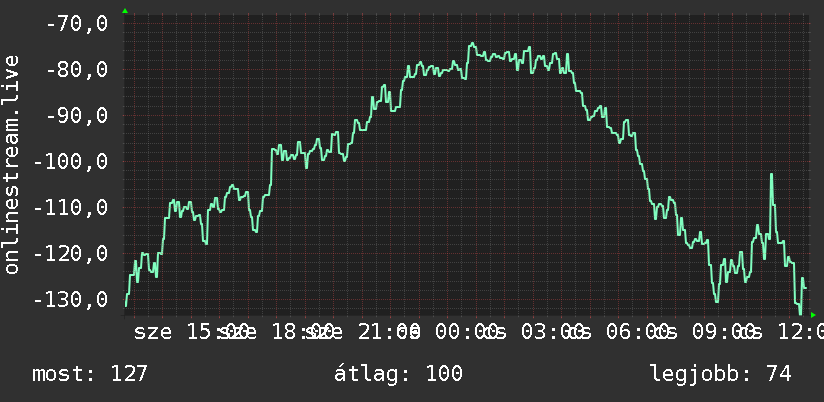Click the onlinestream.live vertical axis title
The height and width of the screenshot is (402, 824).
11,164
